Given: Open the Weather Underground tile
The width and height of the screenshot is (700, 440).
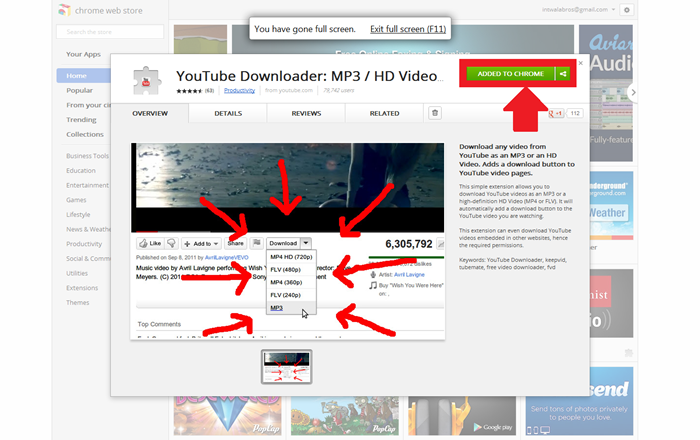Looking at the screenshot, I should coord(611,206).
